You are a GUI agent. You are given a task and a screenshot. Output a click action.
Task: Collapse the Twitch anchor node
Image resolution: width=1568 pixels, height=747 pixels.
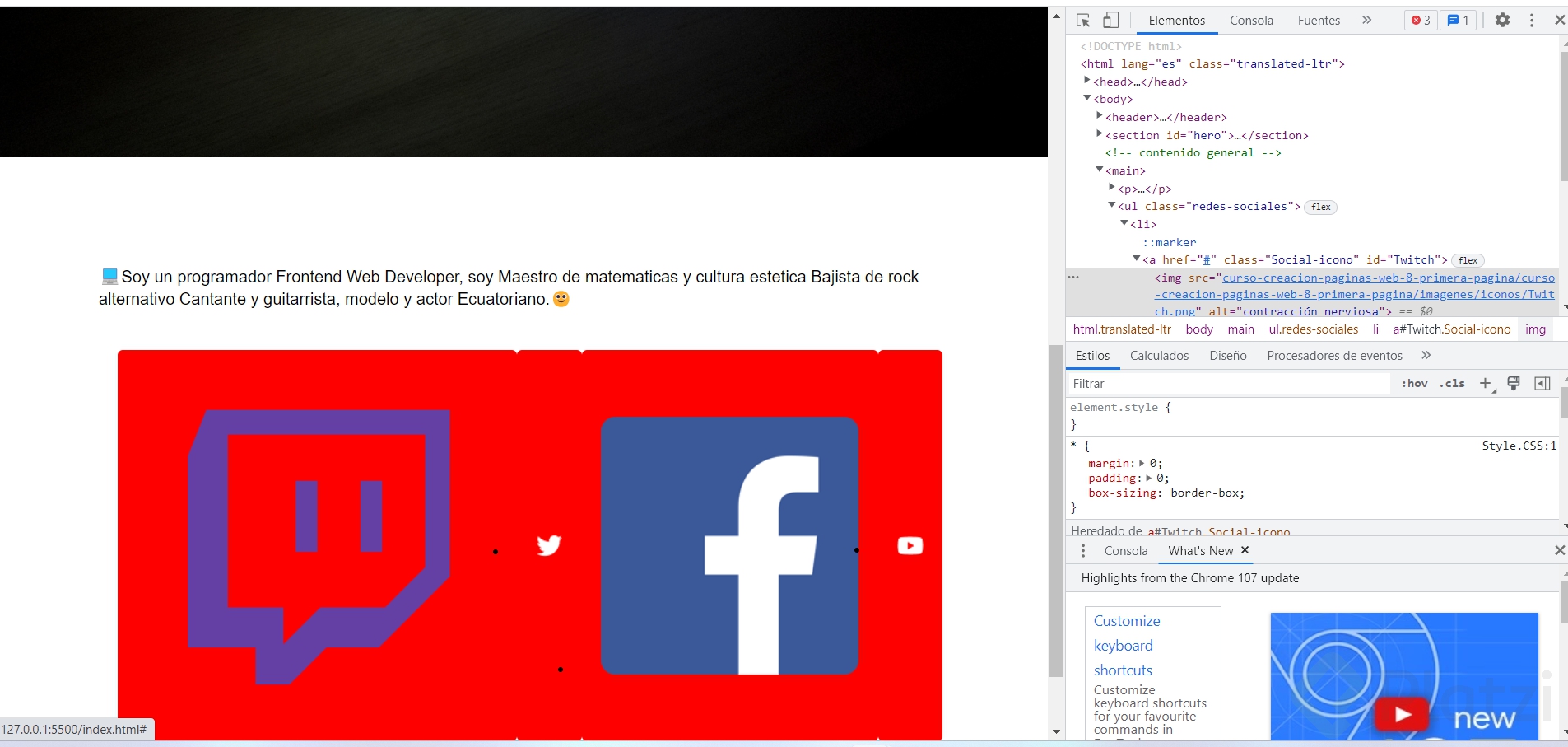pyautogui.click(x=1137, y=259)
